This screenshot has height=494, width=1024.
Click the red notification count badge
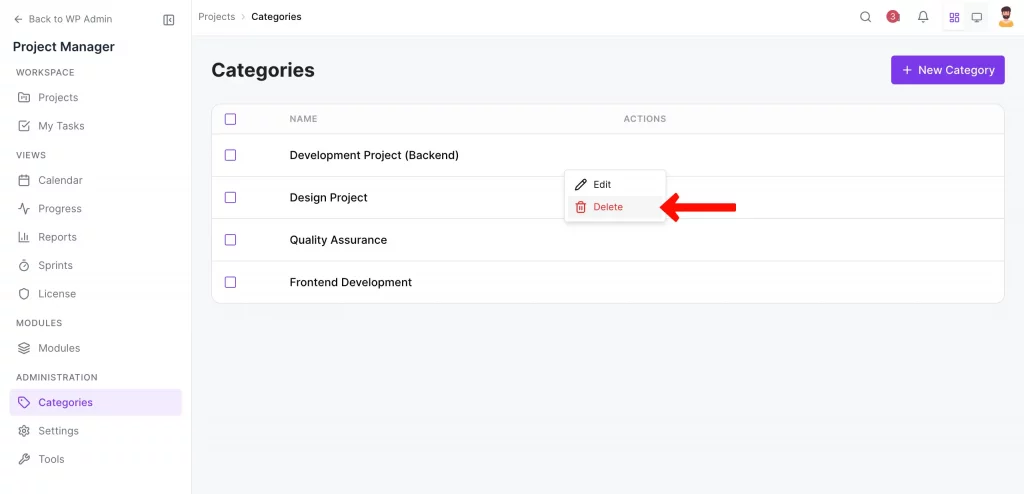point(893,17)
